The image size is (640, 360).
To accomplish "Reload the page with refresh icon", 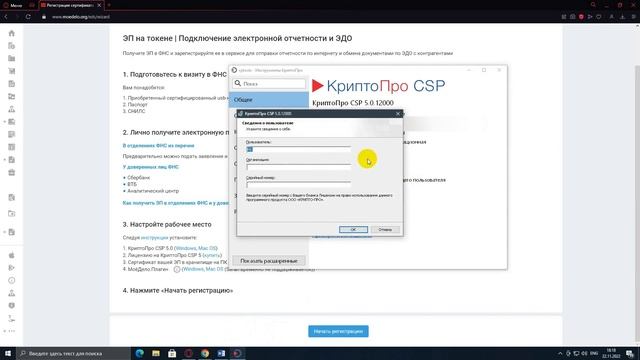I will (x=28, y=17).
